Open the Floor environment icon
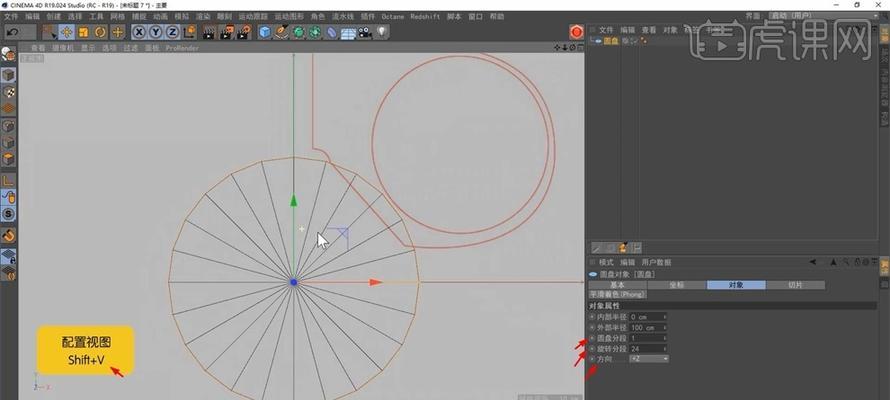Image resolution: width=890 pixels, height=400 pixels. (x=348, y=33)
